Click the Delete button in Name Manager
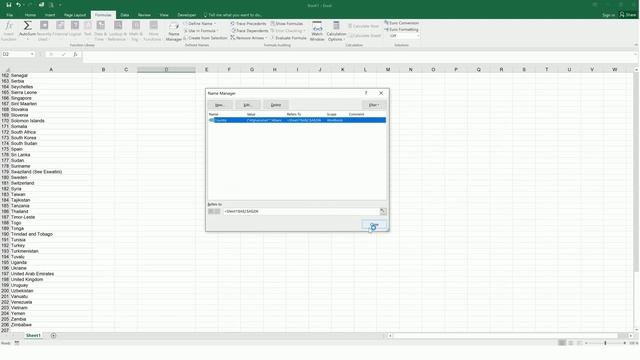This screenshot has width=640, height=360. point(276,105)
